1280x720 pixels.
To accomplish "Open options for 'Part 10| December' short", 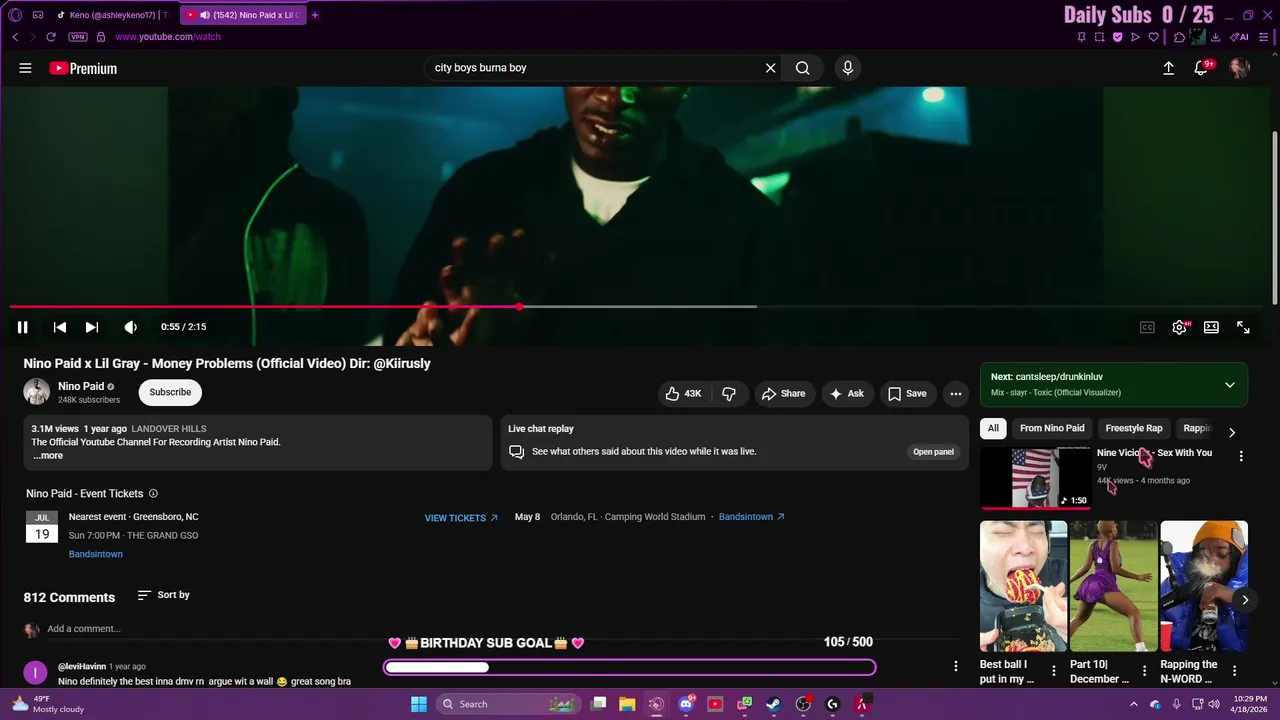I will coord(1144,671).
